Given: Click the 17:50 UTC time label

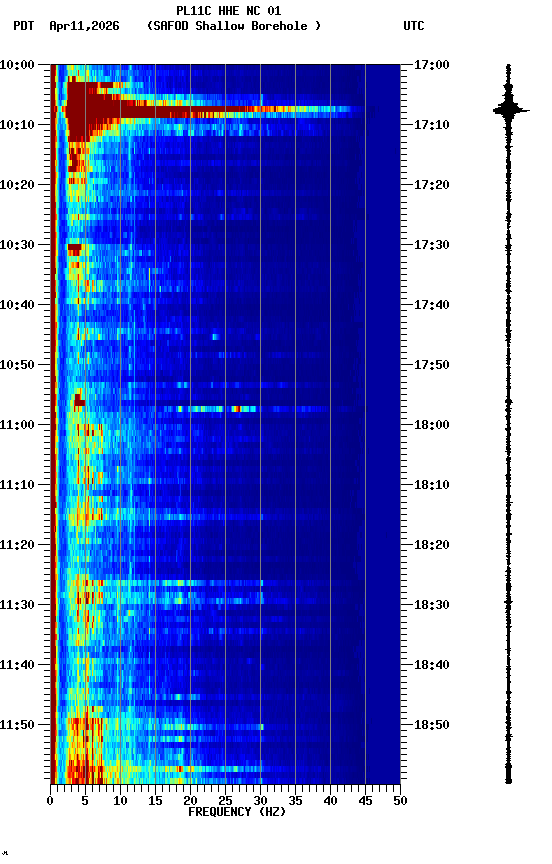Looking at the screenshot, I should click(x=431, y=365).
